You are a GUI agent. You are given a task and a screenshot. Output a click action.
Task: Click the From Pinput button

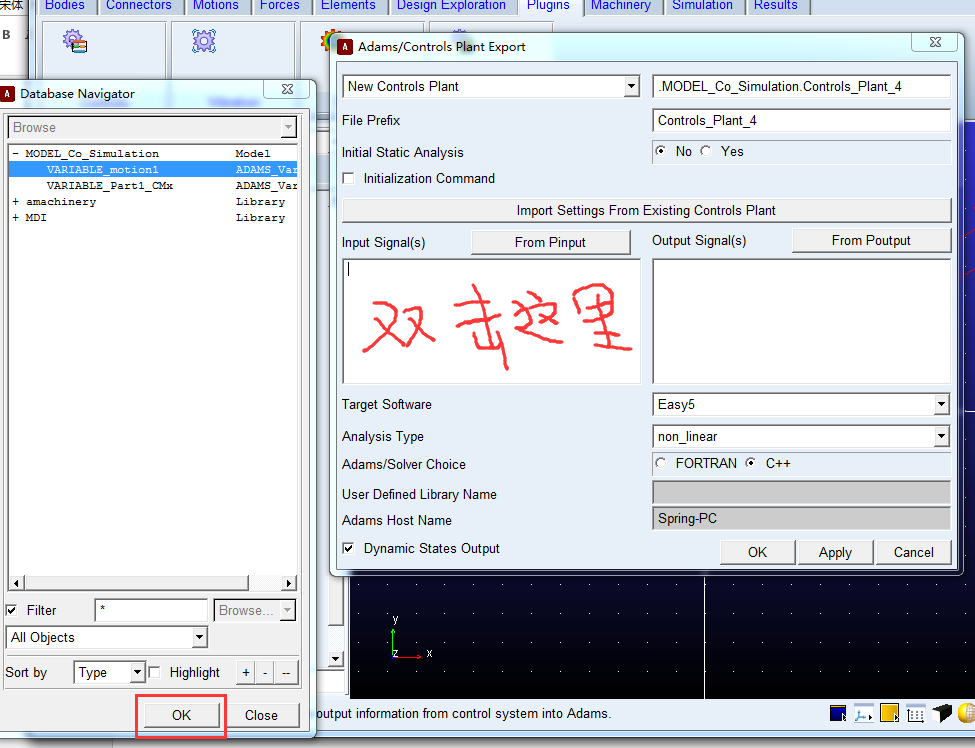tap(550, 242)
